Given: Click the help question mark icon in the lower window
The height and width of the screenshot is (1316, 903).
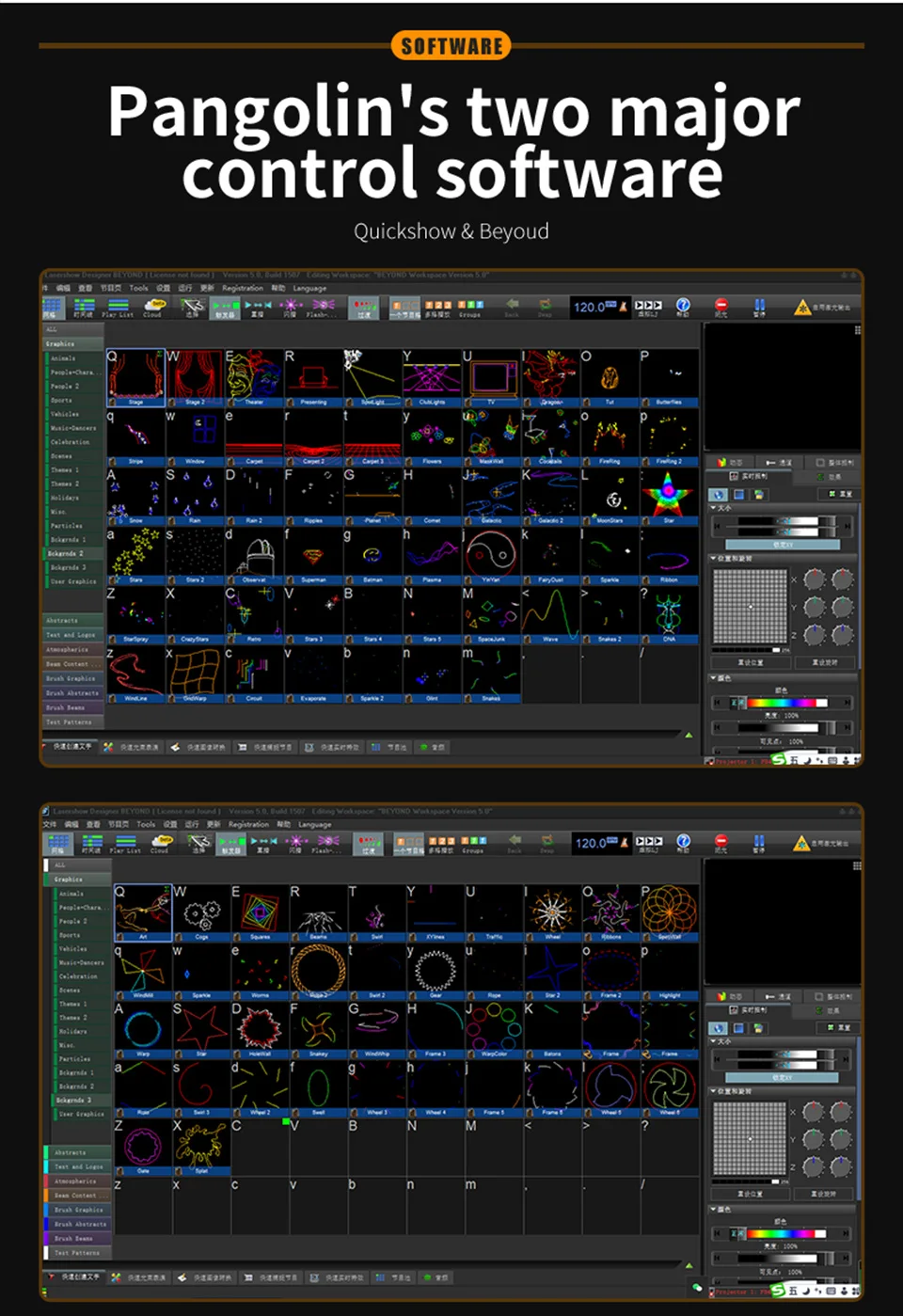Looking at the screenshot, I should 683,842.
